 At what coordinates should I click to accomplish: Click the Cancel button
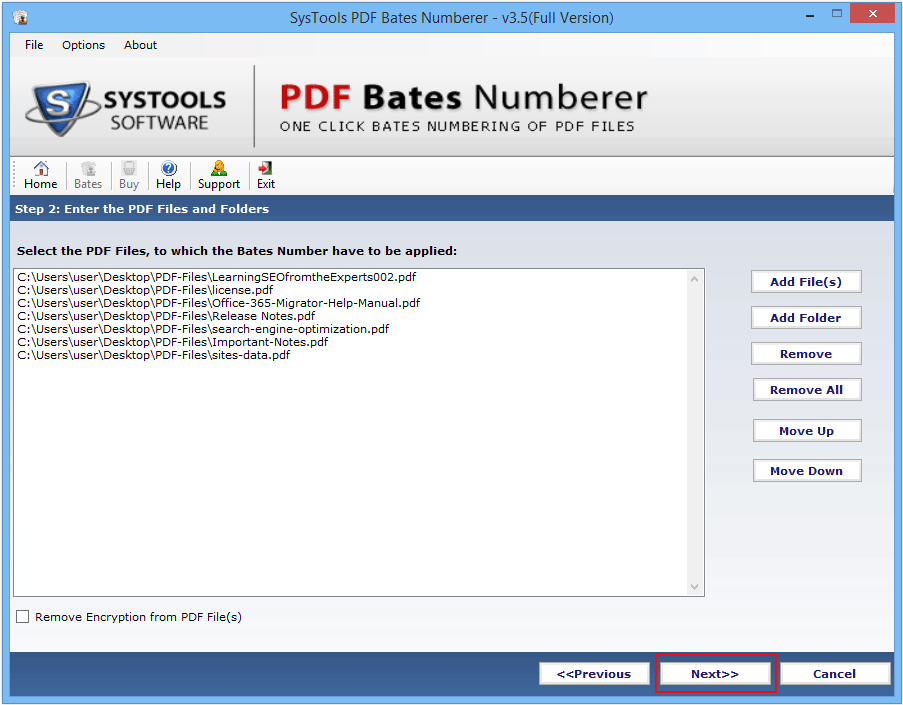(834, 673)
